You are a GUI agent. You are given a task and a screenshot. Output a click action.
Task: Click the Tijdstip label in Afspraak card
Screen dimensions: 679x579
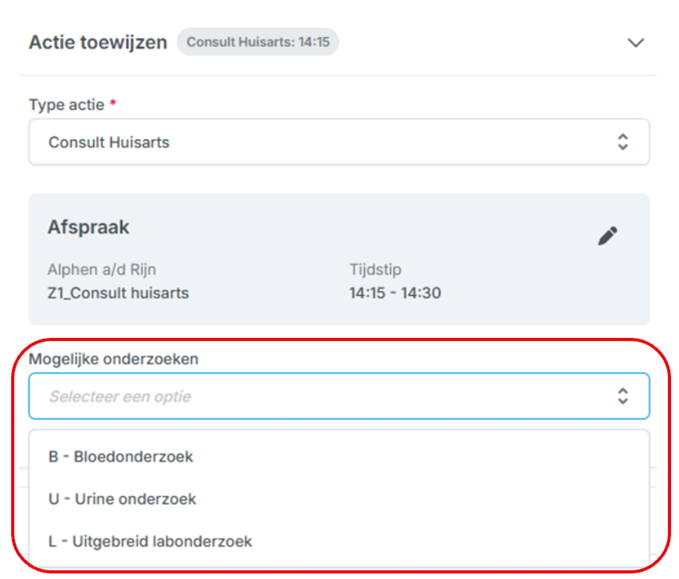coord(374,270)
